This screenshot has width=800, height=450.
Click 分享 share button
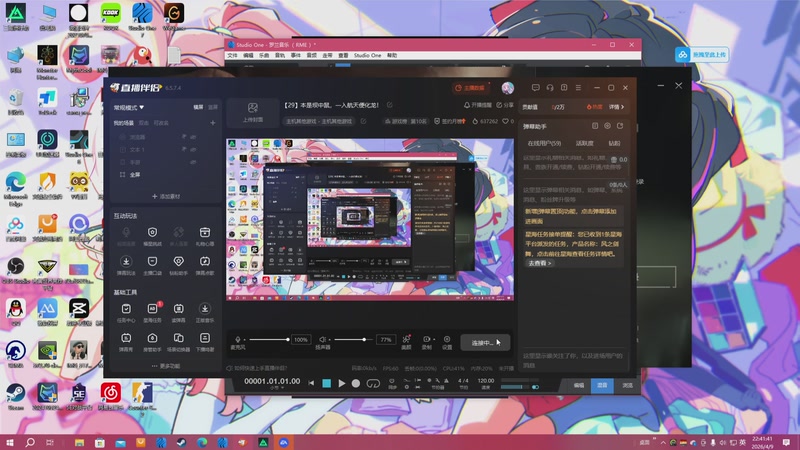[x=505, y=105]
